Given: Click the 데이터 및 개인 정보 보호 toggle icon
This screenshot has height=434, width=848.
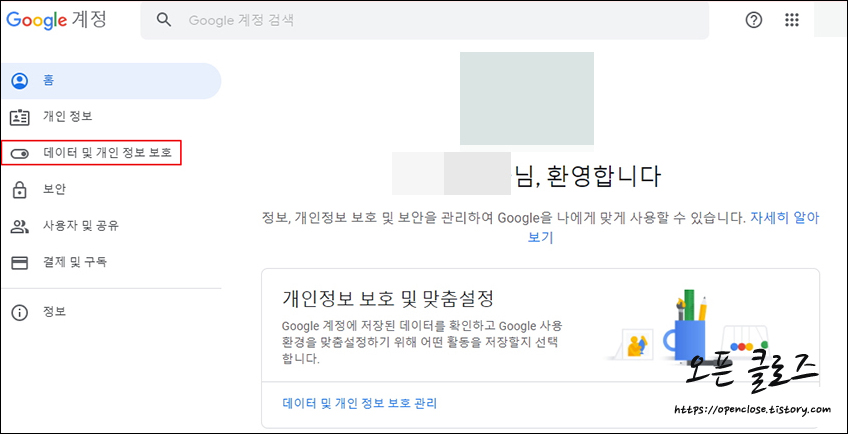Looking at the screenshot, I should 20,154.
